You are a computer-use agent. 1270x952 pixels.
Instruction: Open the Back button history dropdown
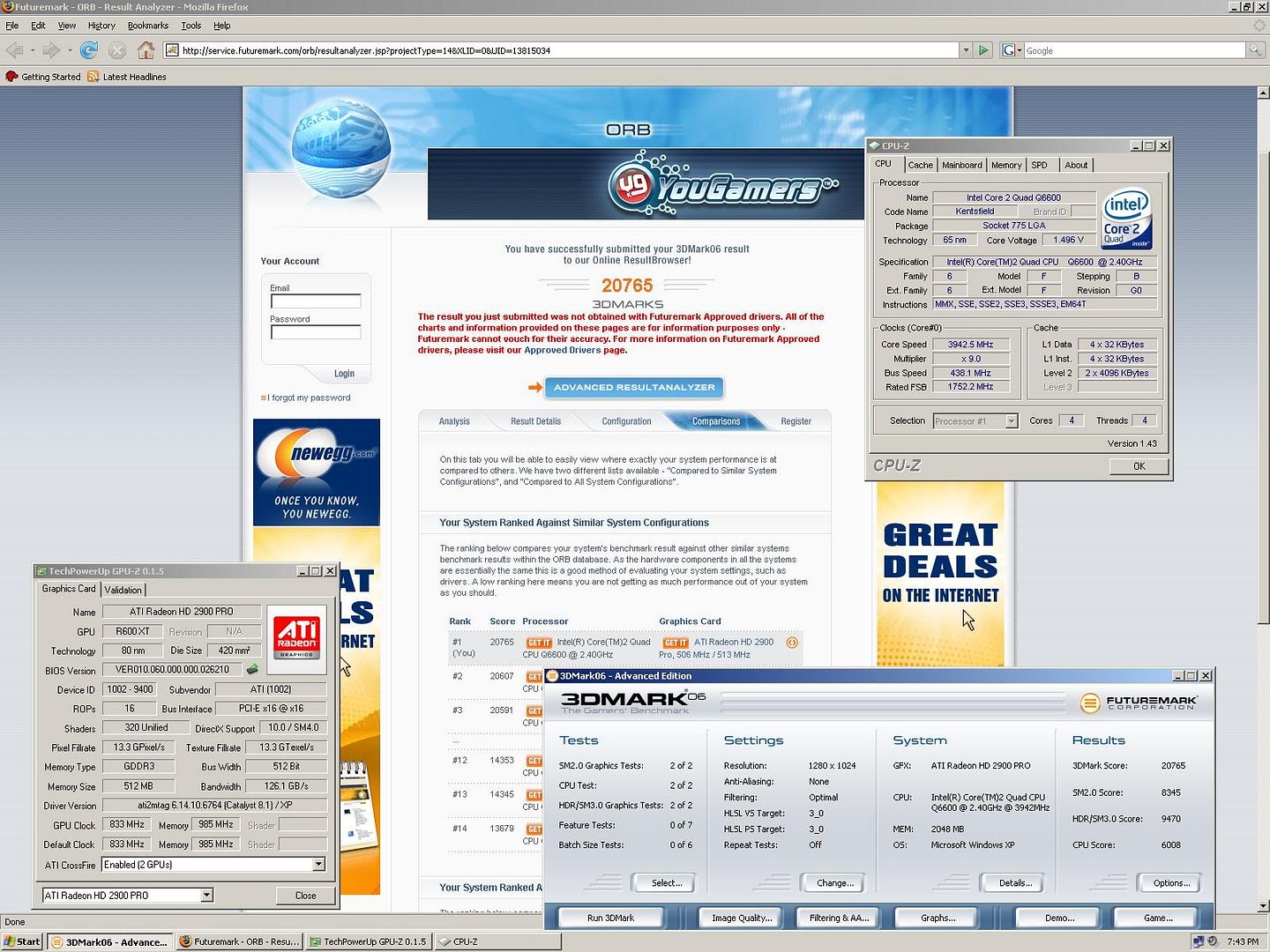pyautogui.click(x=33, y=50)
